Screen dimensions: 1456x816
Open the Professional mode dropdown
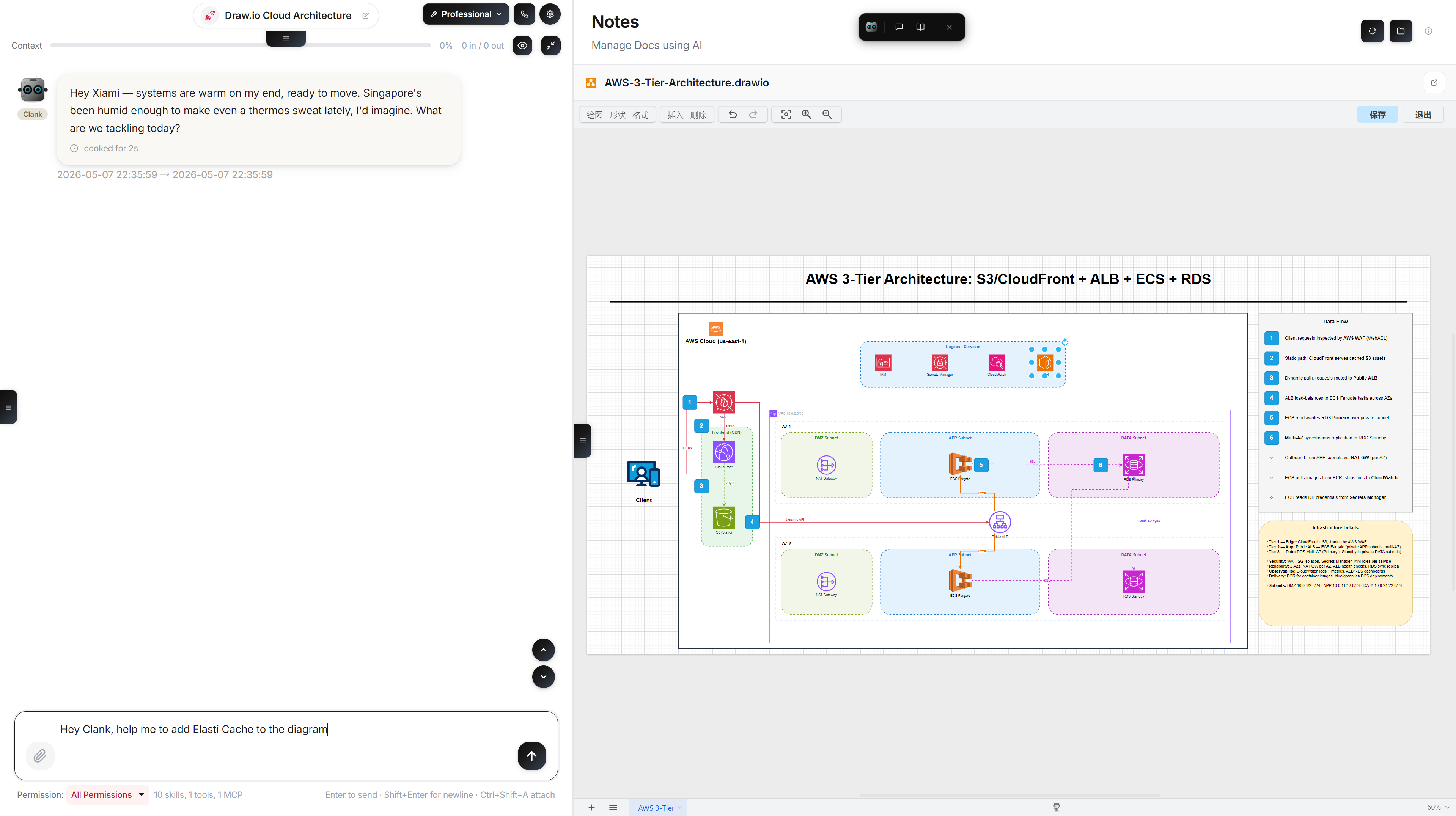(466, 14)
